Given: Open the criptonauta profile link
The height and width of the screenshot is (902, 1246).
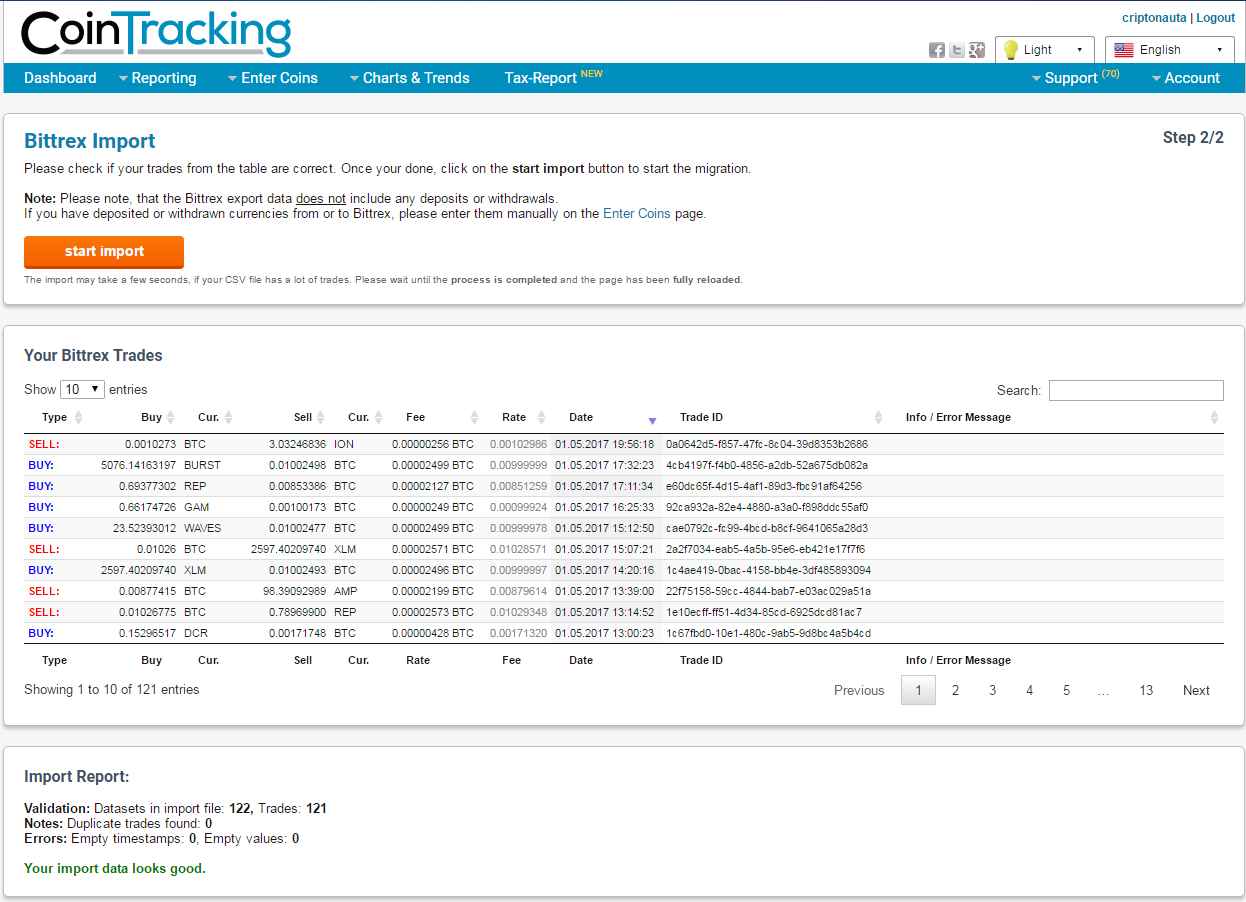Looking at the screenshot, I should click(x=1154, y=18).
